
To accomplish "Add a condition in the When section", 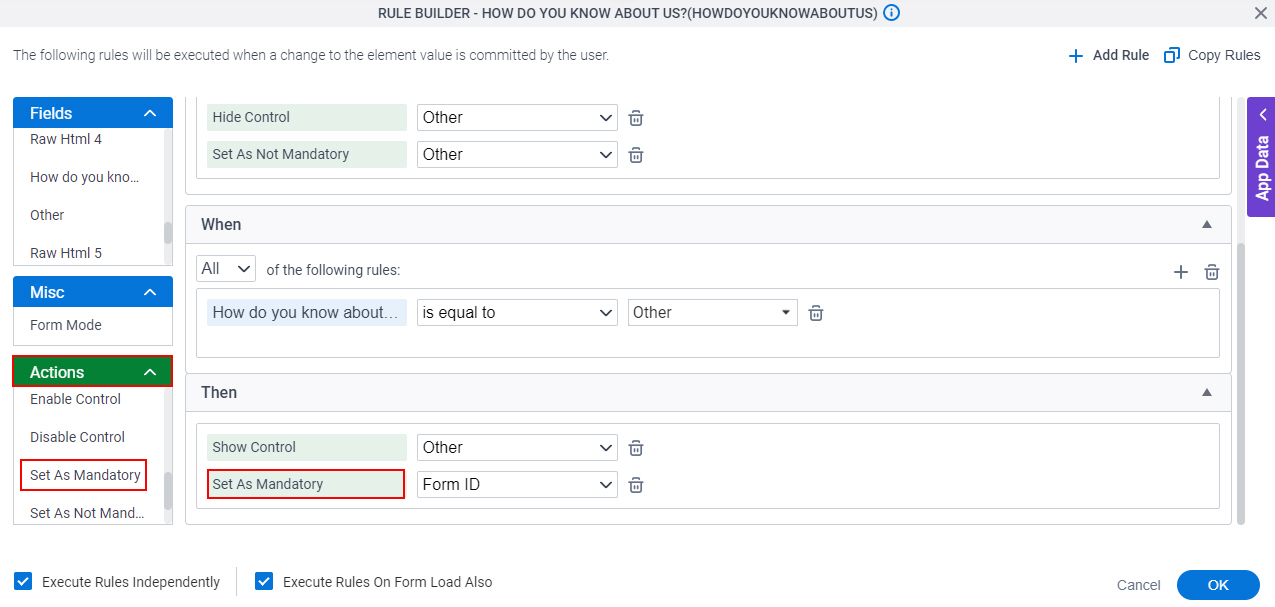I will pyautogui.click(x=1181, y=272).
